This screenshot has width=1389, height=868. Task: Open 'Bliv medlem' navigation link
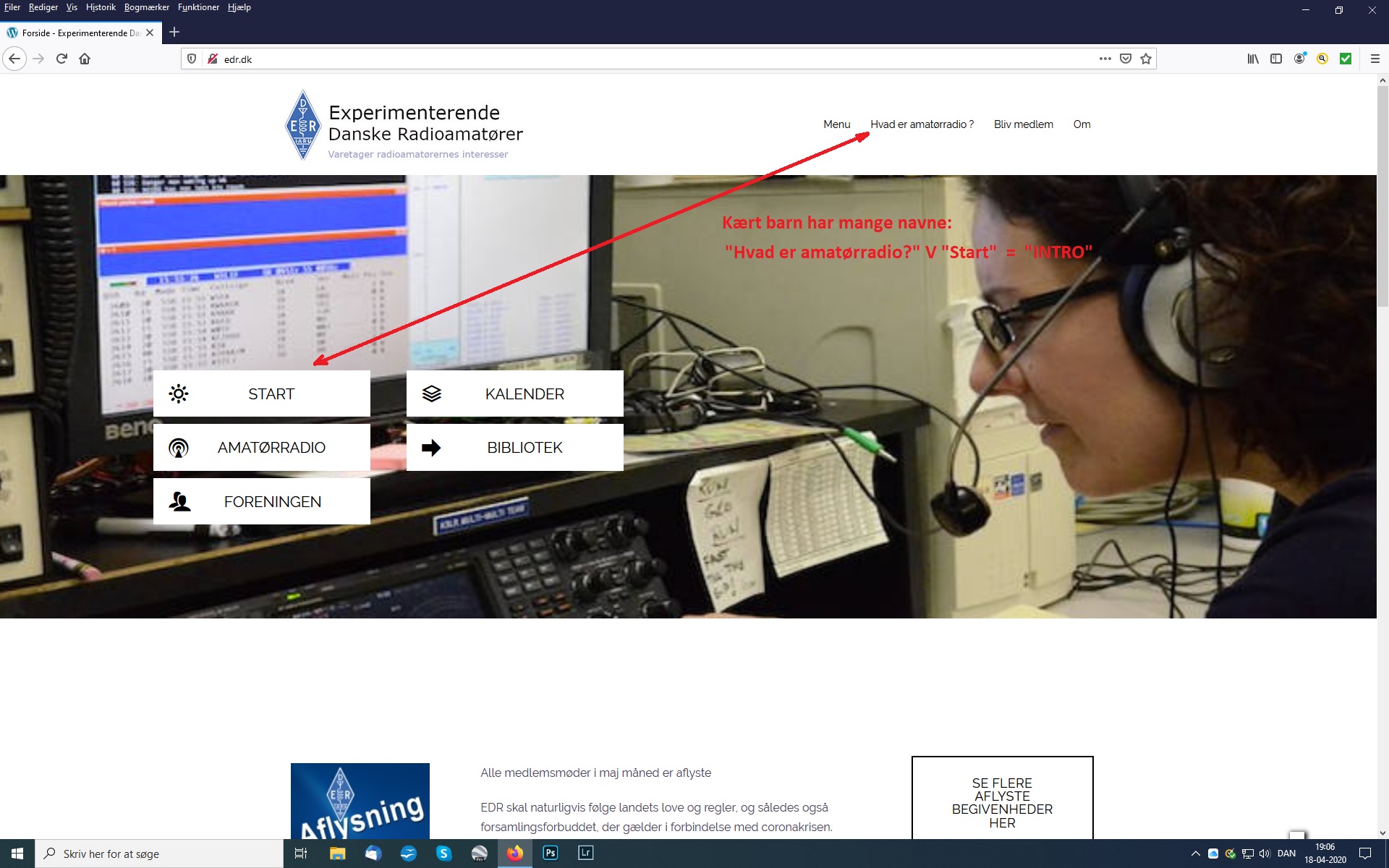tap(1023, 124)
